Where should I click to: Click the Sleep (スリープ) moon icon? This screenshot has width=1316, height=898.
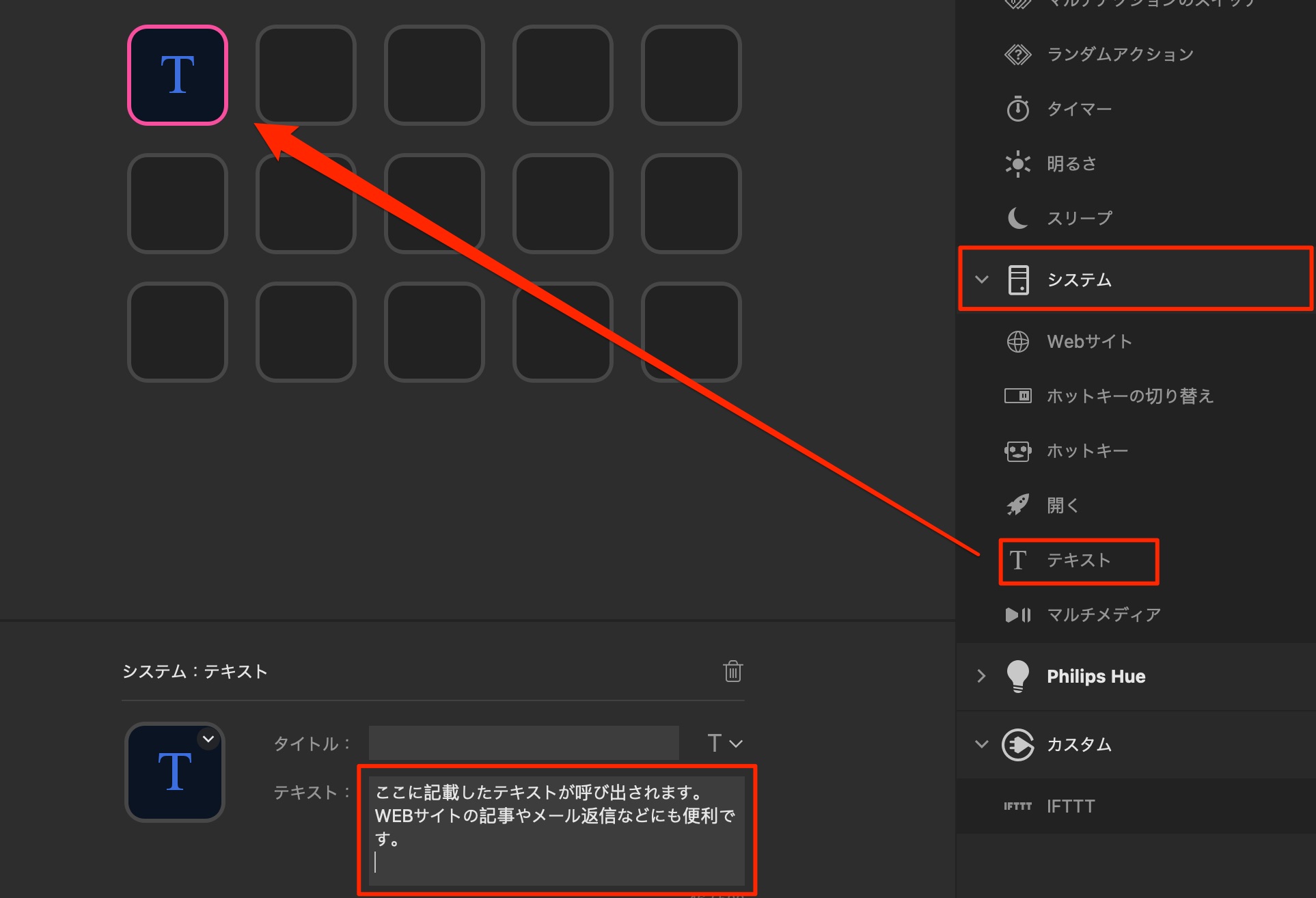tap(1017, 218)
